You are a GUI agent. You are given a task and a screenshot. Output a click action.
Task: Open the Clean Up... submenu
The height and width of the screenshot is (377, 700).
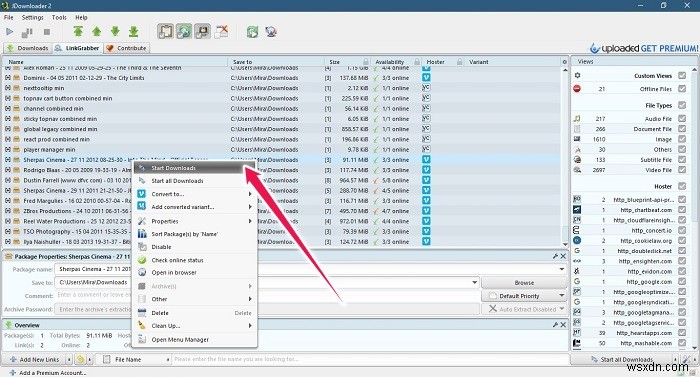click(195, 326)
